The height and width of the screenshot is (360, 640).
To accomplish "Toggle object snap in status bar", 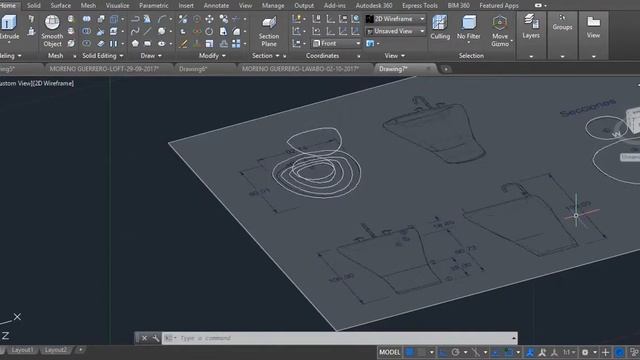I will (x=509, y=352).
